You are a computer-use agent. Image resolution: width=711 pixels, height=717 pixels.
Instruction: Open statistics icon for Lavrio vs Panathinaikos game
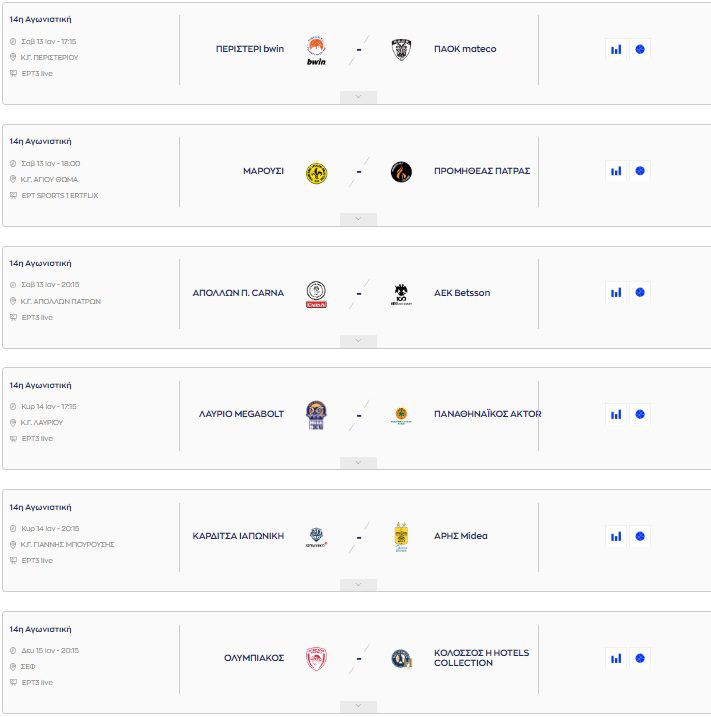616,414
